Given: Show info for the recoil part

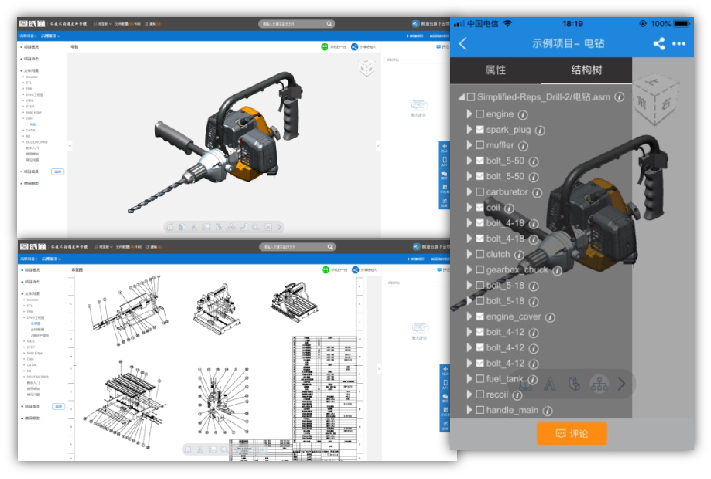Looking at the screenshot, I should coord(517,396).
